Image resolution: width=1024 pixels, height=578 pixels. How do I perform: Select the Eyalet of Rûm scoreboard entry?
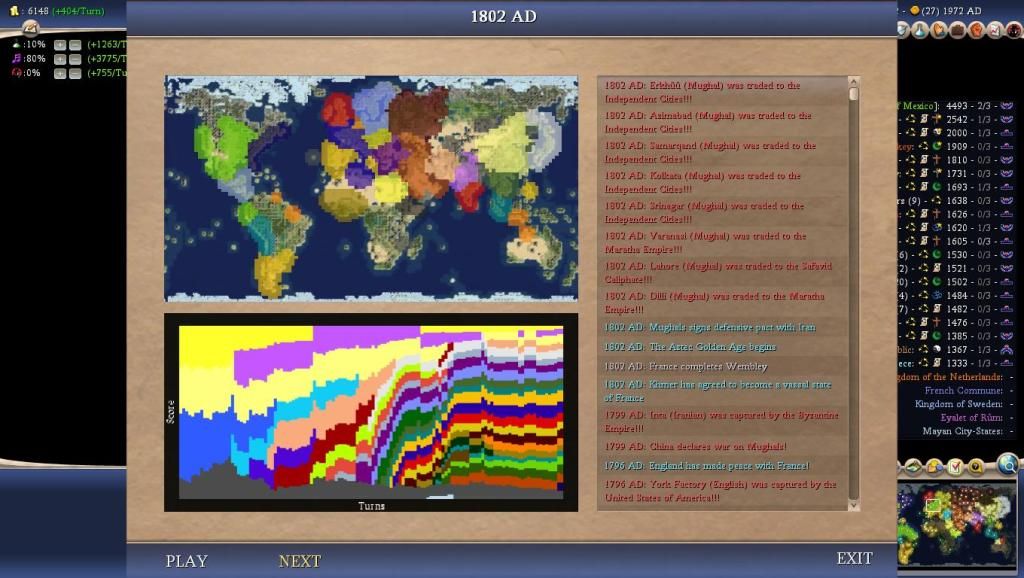[x=971, y=417]
